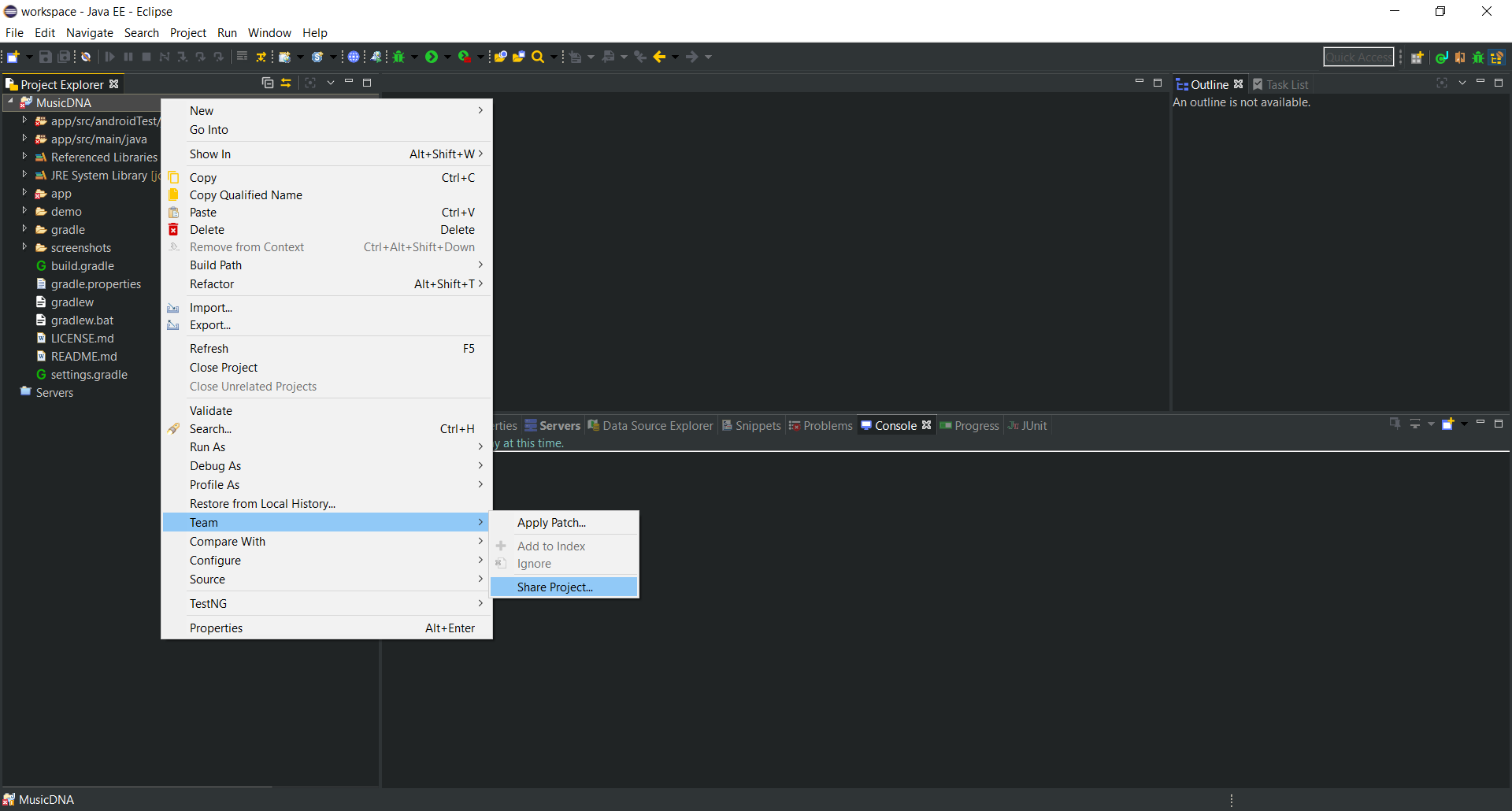Viewport: 1512px width, 811px height.
Task: Collapse the MusicDNA project tree node
Action: [x=10, y=102]
